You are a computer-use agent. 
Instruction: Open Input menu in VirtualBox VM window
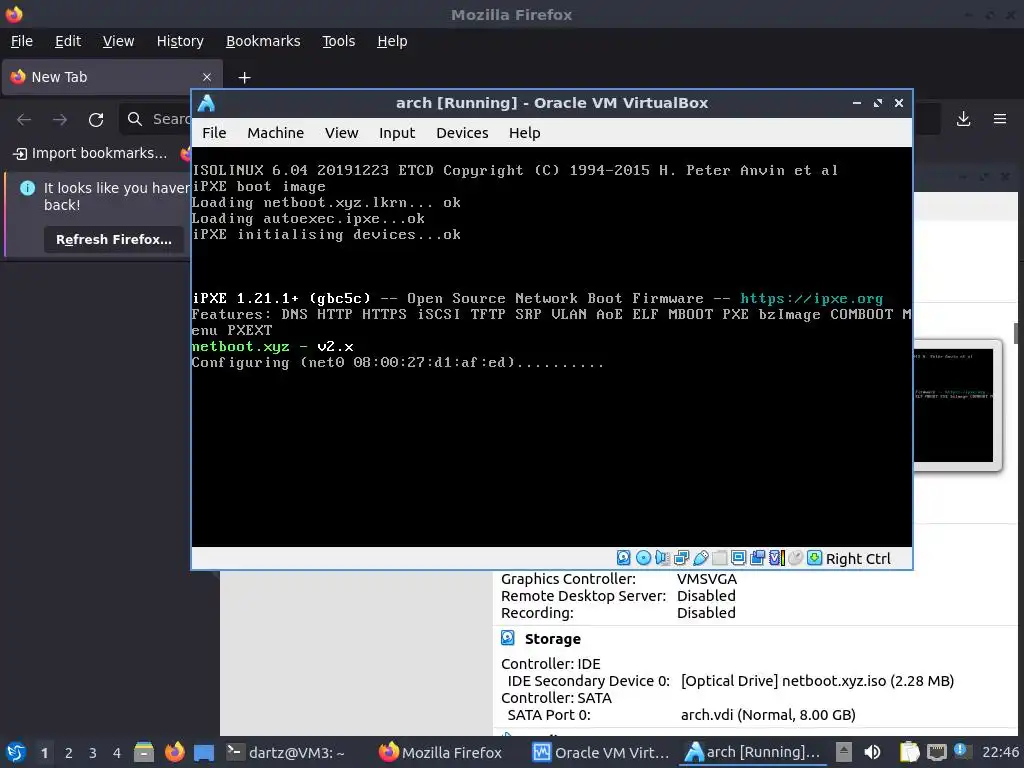(x=397, y=133)
